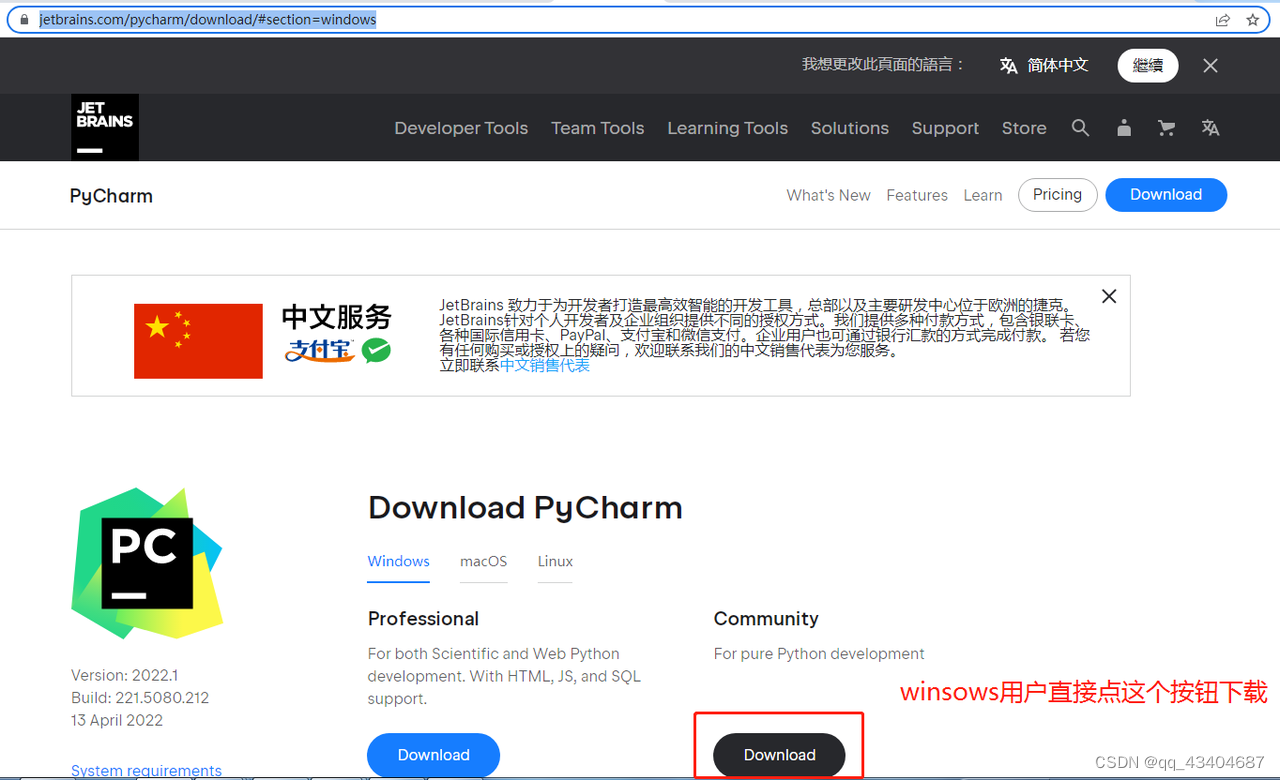Click the PyCharm product title link
The height and width of the screenshot is (780, 1280).
click(111, 196)
